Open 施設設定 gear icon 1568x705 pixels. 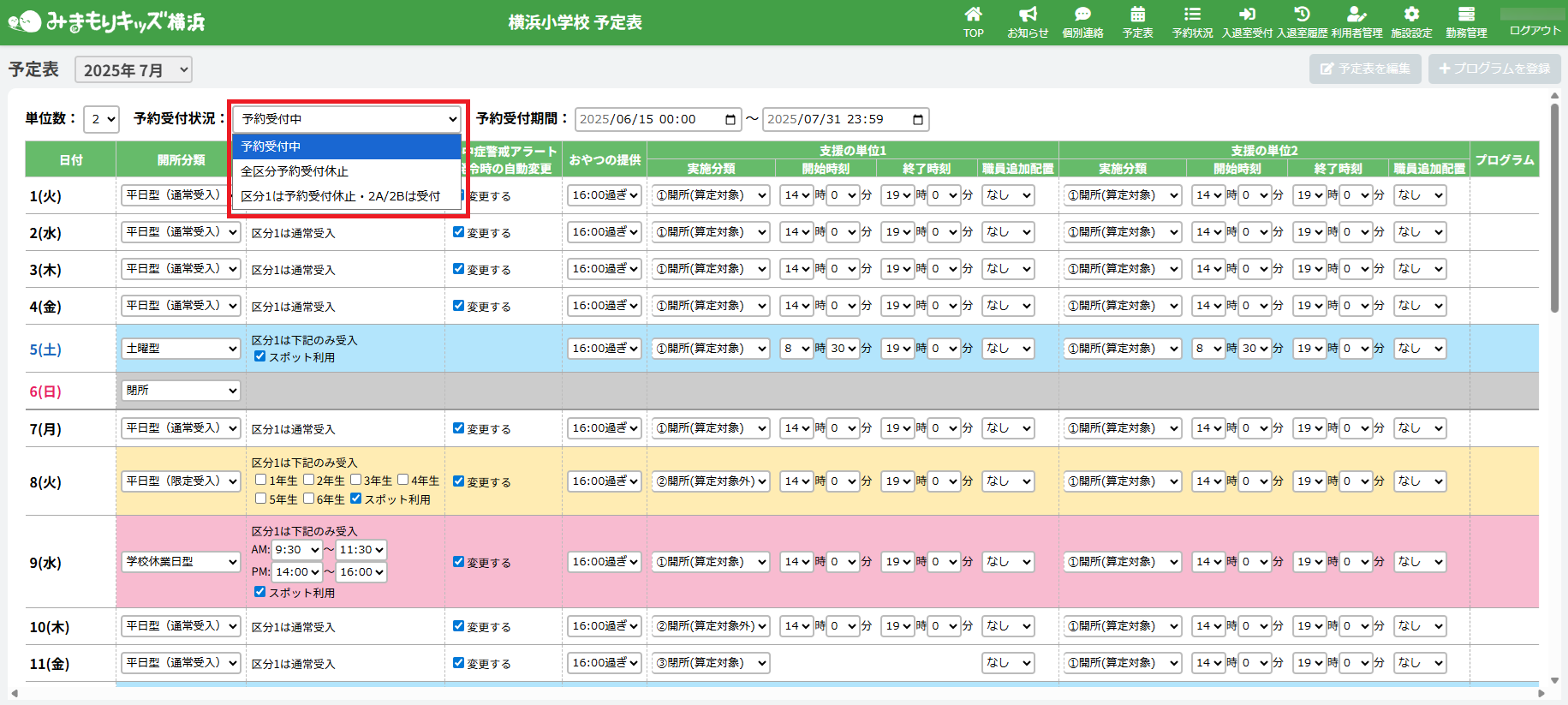1411,15
